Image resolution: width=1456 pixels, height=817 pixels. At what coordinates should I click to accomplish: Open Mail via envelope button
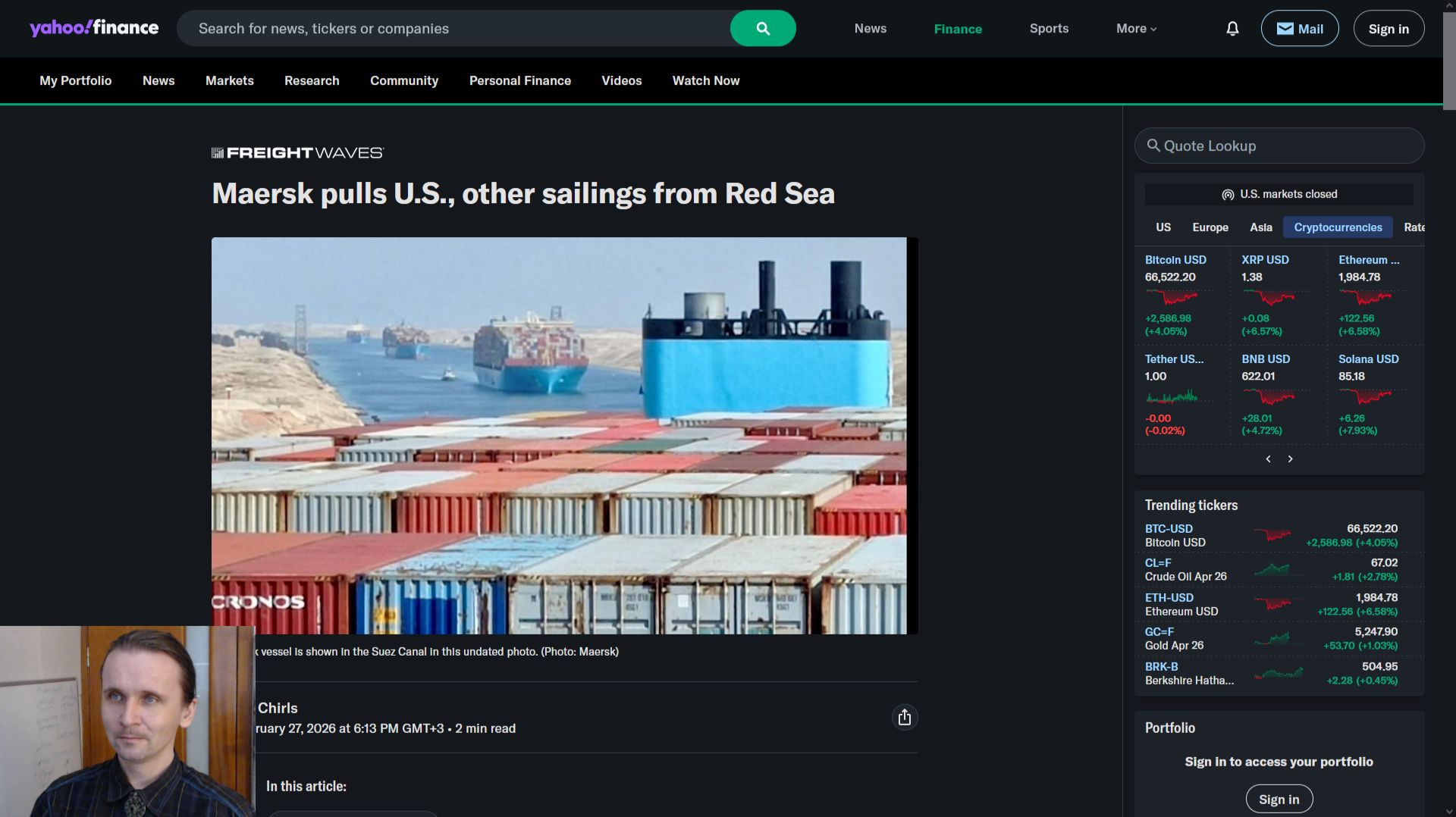(1299, 28)
